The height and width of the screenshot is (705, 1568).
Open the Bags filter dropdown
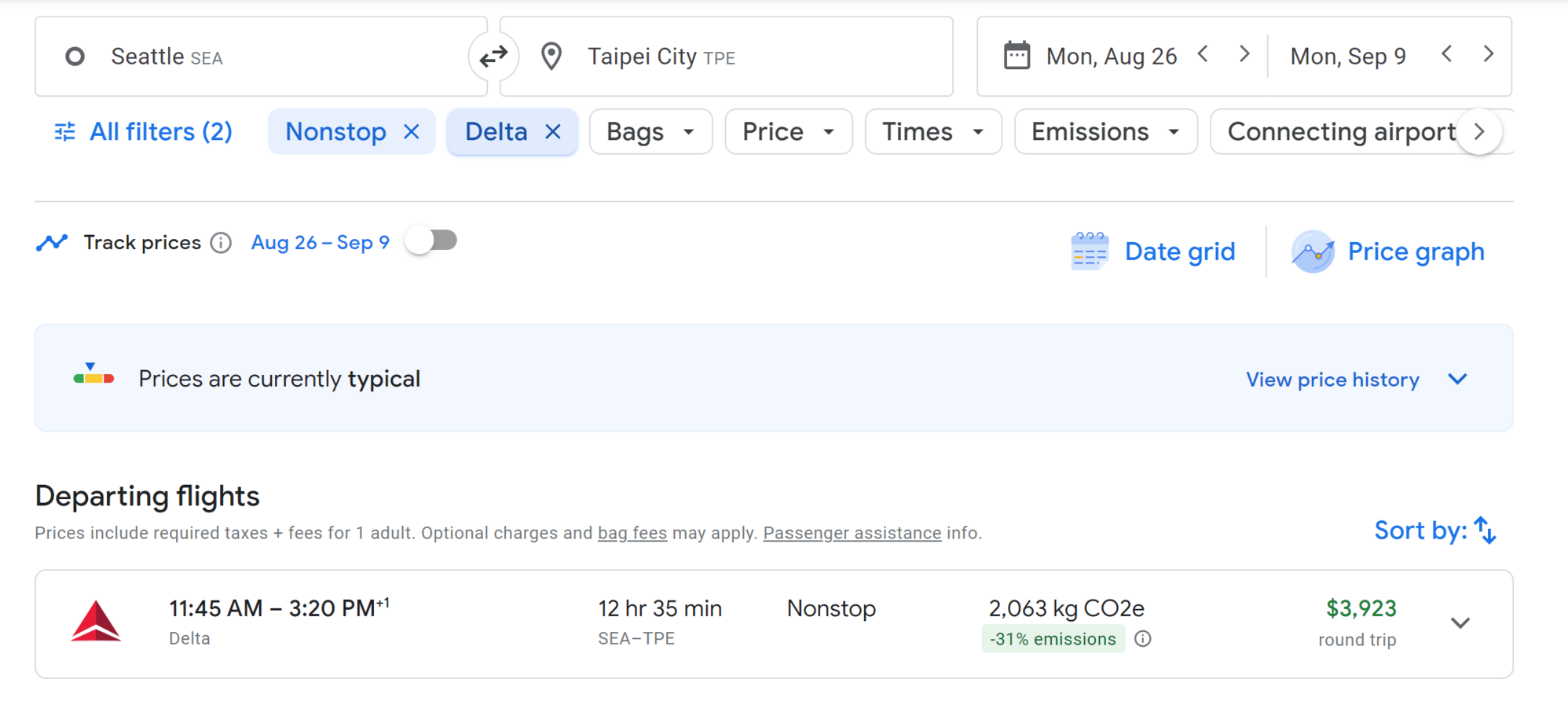click(x=650, y=132)
